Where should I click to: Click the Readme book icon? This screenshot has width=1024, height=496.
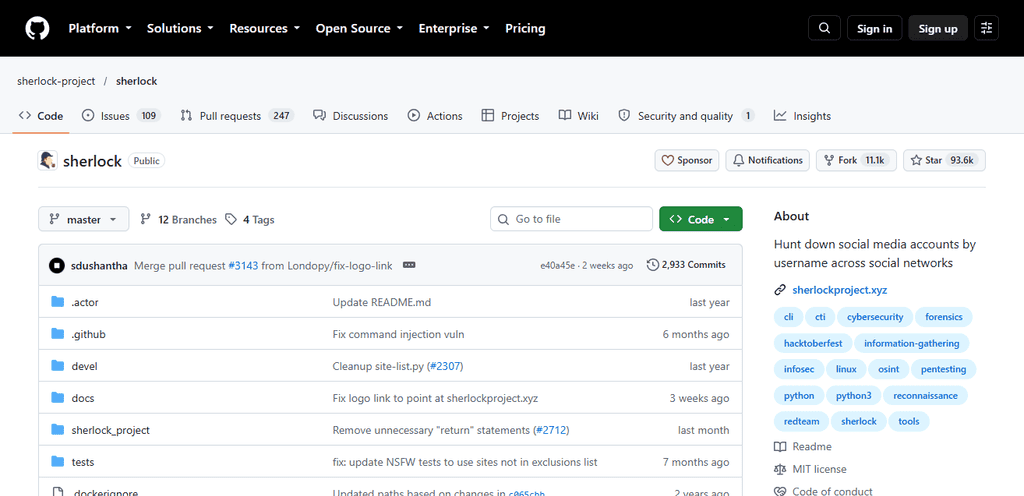780,447
